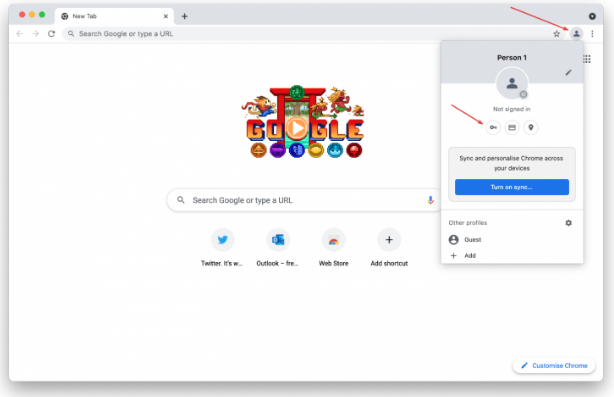614x397 pixels.
Task: Bookmark this page with the star icon
Action: click(x=556, y=34)
